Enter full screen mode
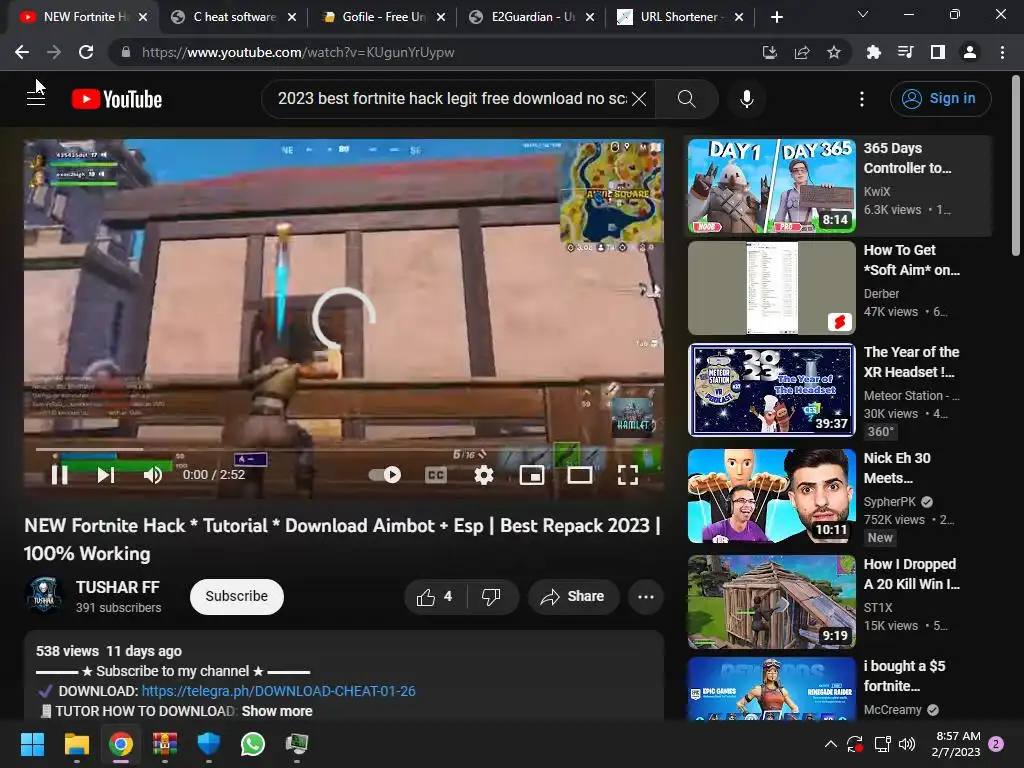This screenshot has width=1024, height=768. click(628, 475)
